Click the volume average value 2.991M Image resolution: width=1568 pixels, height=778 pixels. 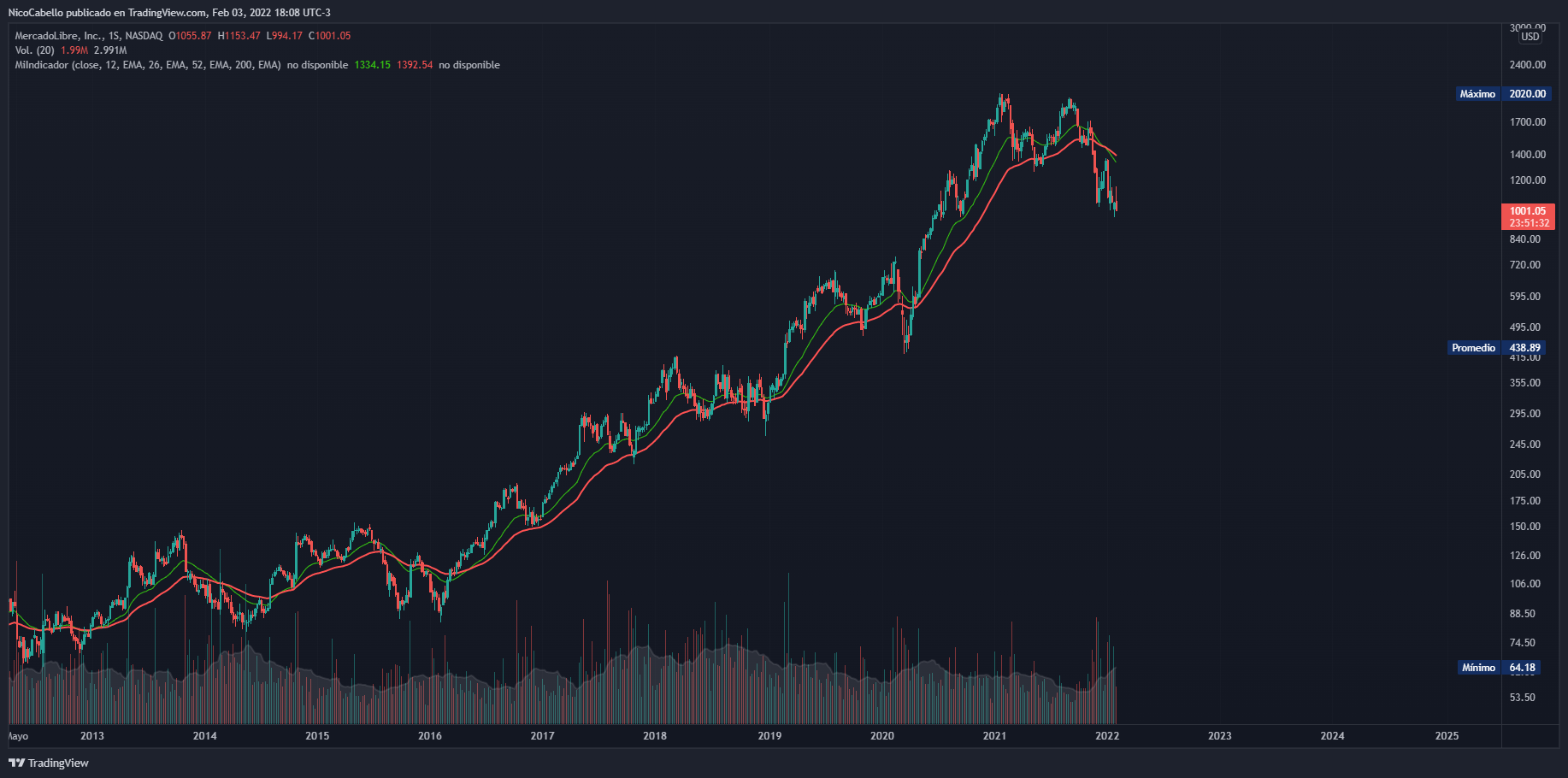tap(110, 50)
